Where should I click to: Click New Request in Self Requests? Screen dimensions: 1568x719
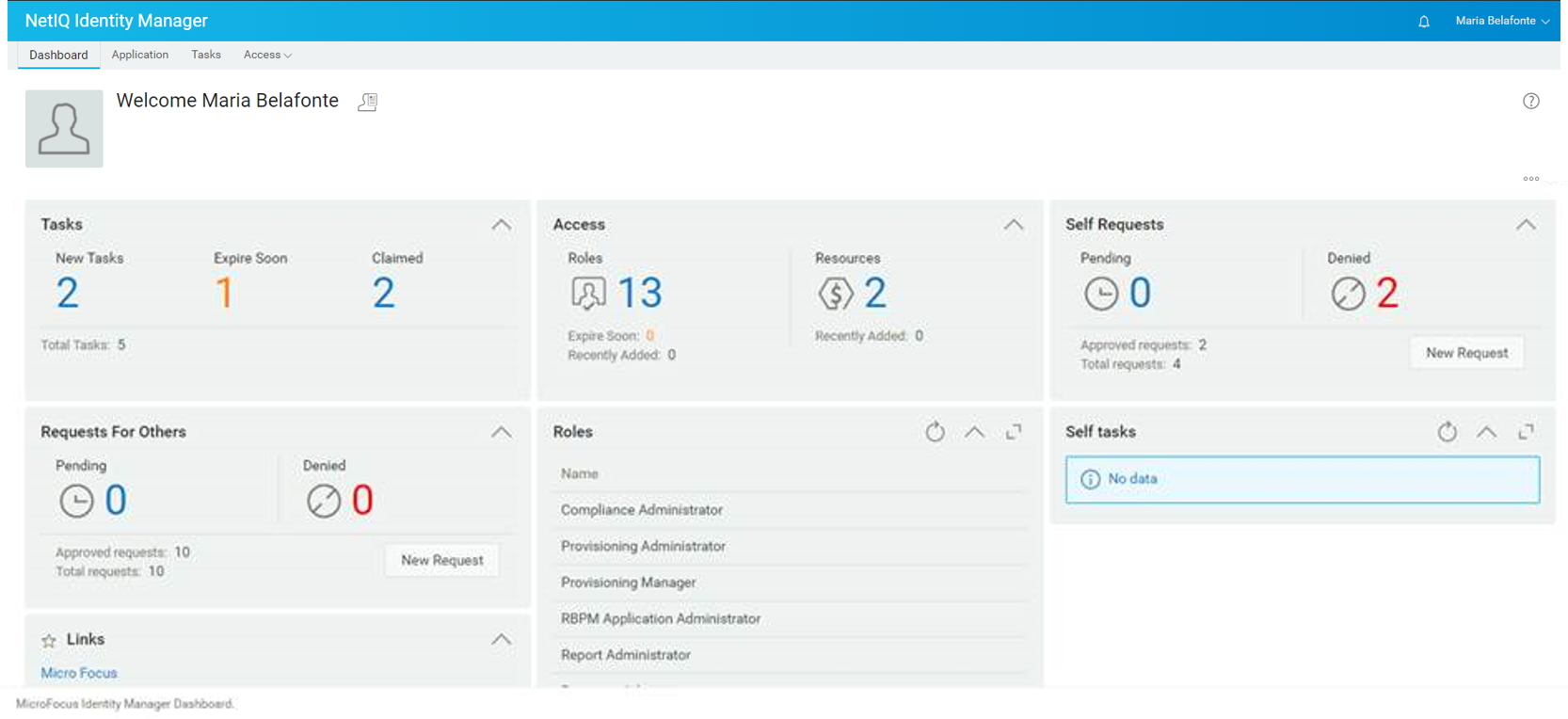pyautogui.click(x=1466, y=353)
